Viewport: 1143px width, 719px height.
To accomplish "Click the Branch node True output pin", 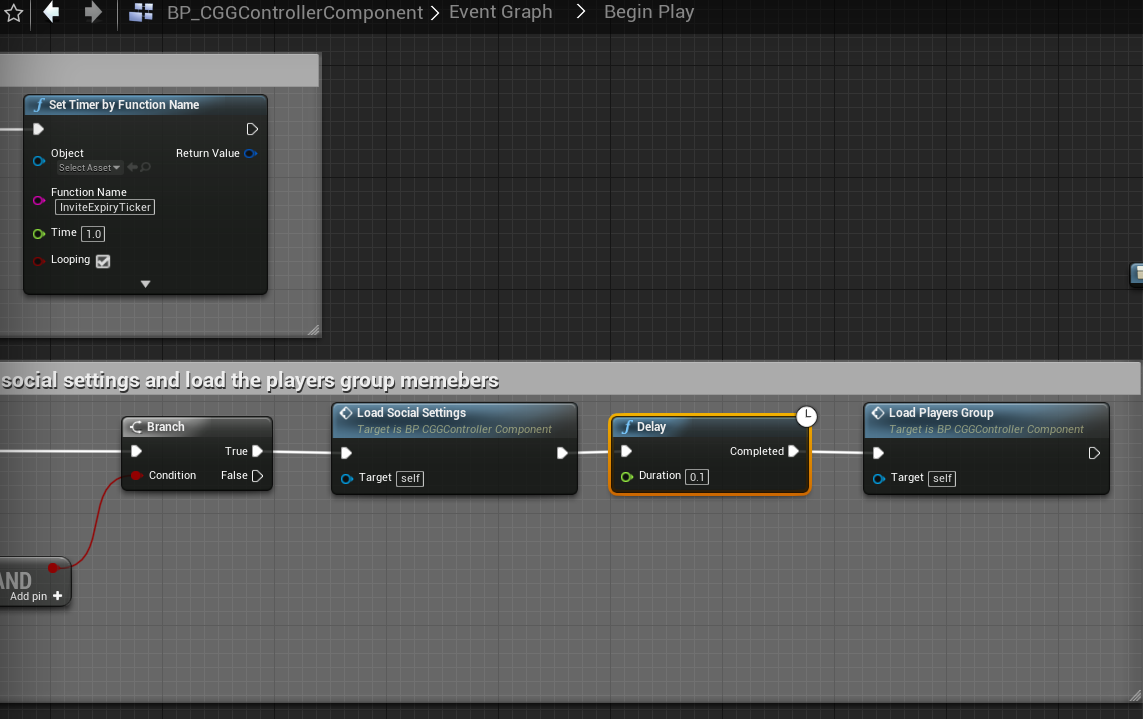I will tap(257, 451).
